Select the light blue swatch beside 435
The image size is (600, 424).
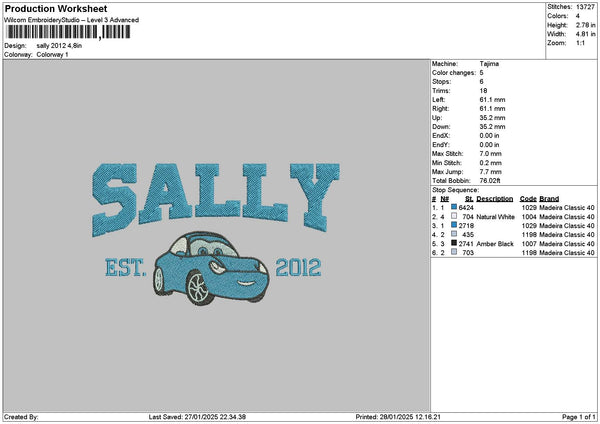(x=454, y=234)
